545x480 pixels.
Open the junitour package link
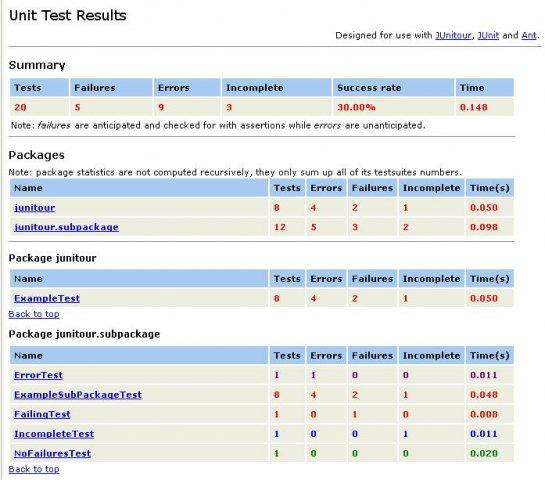34,208
